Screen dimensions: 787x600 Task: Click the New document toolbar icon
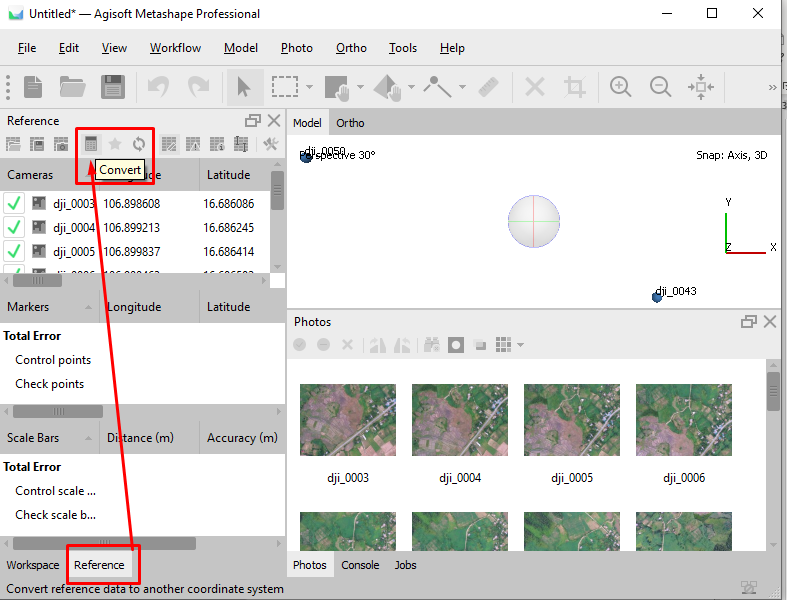click(x=33, y=87)
